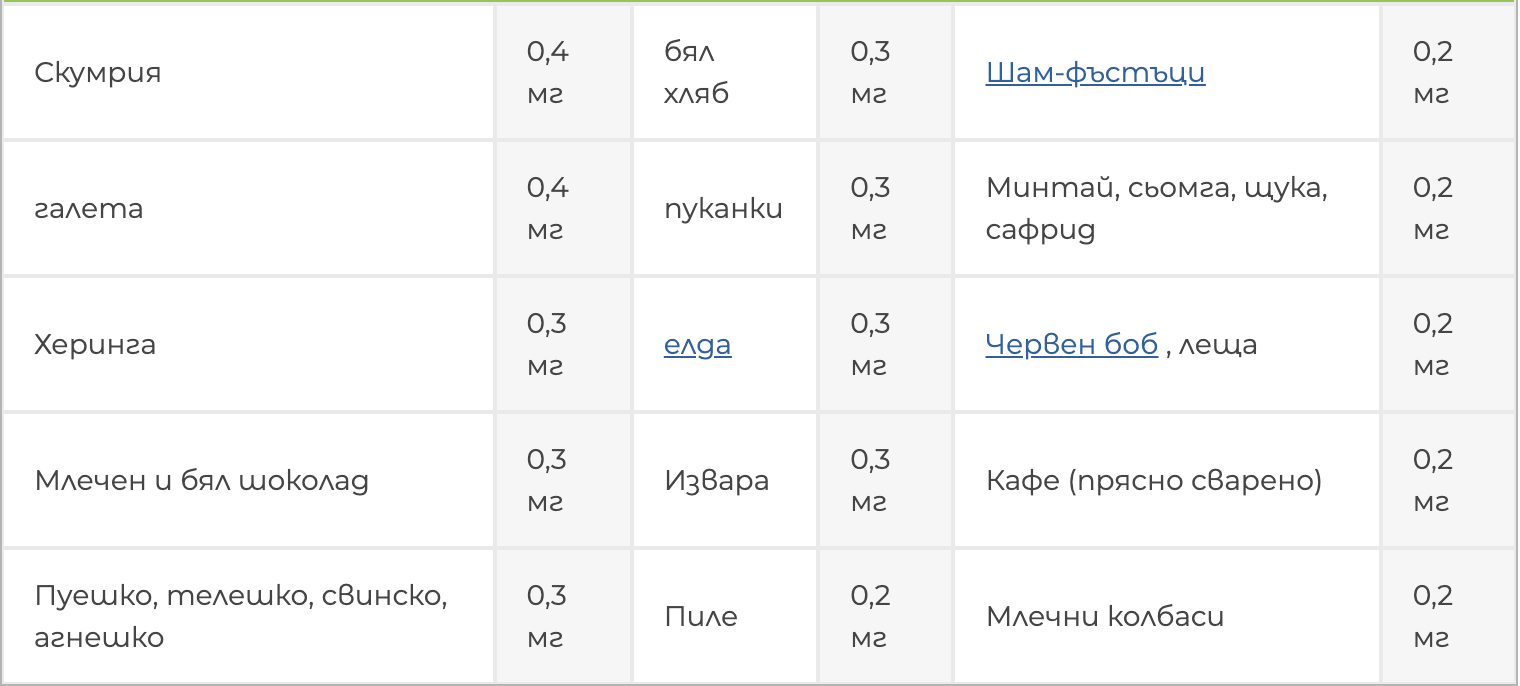Select the пуканки table cell
This screenshot has height=686, width=1520.
[723, 209]
